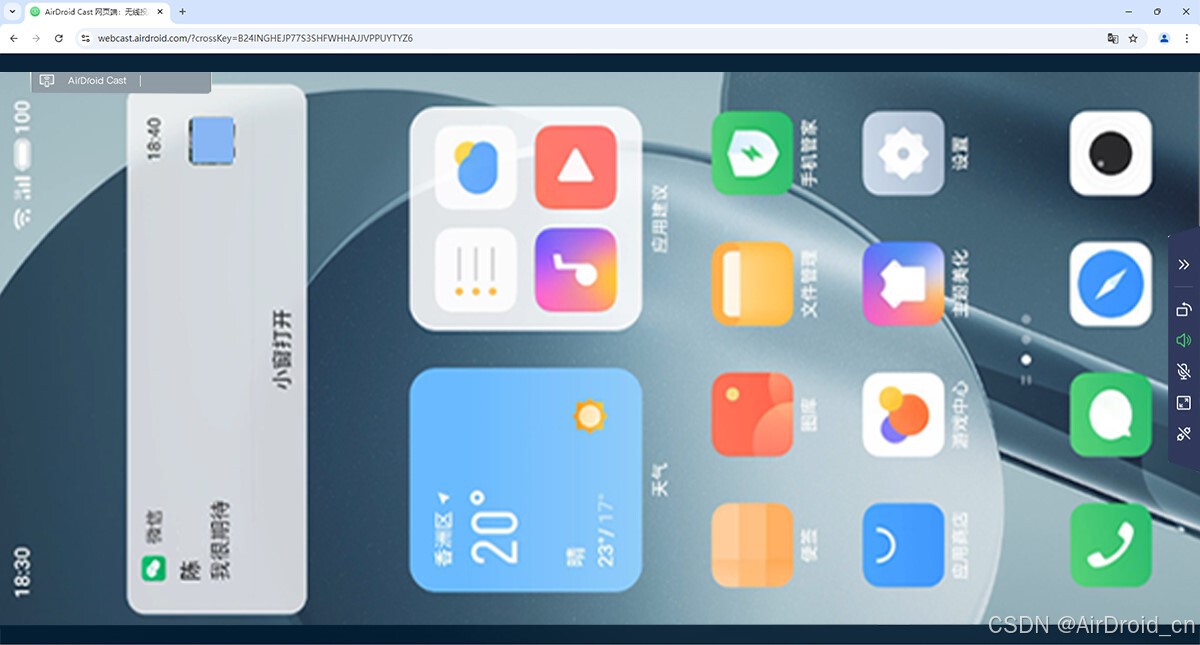Tap the highlighted home screen page dot
Viewport: 1200px width, 645px height.
click(x=1026, y=358)
